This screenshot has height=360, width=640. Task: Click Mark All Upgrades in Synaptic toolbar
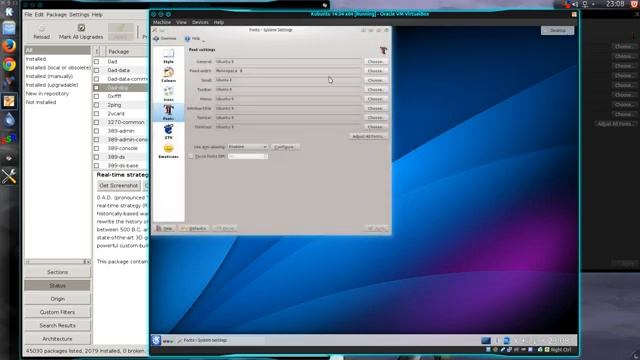pos(81,32)
